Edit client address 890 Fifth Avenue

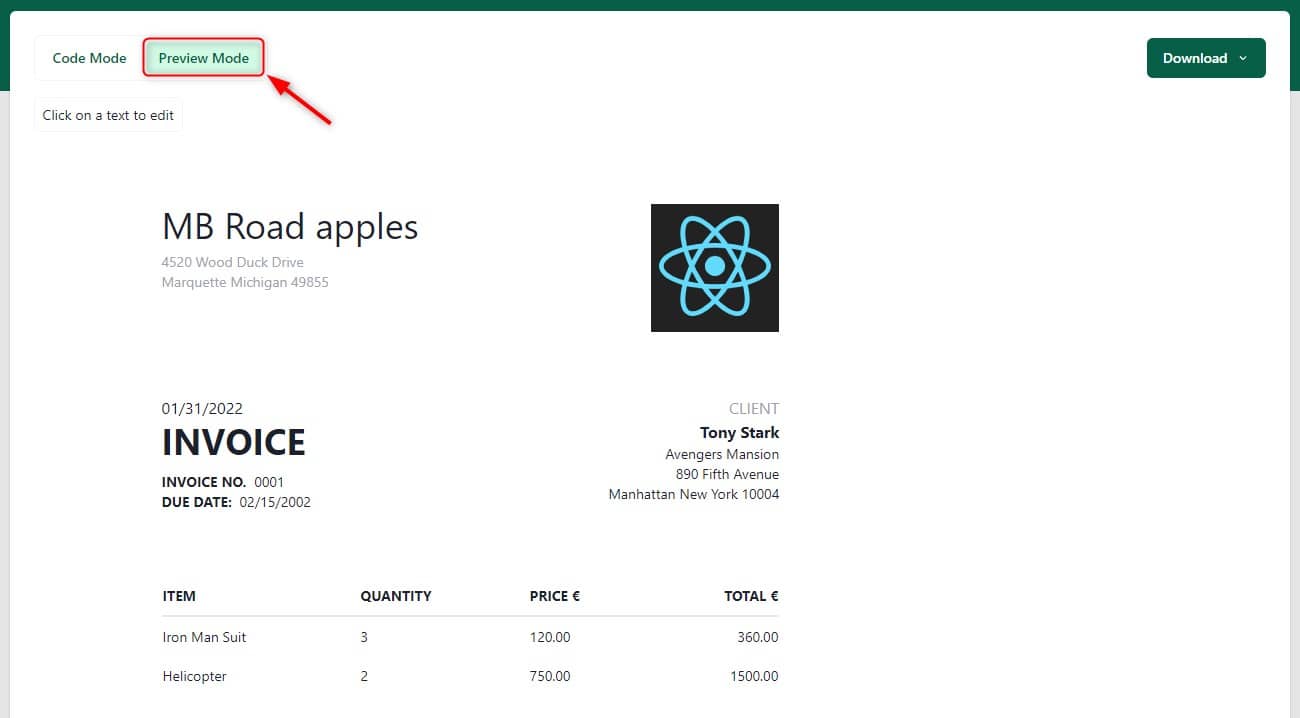(x=727, y=474)
